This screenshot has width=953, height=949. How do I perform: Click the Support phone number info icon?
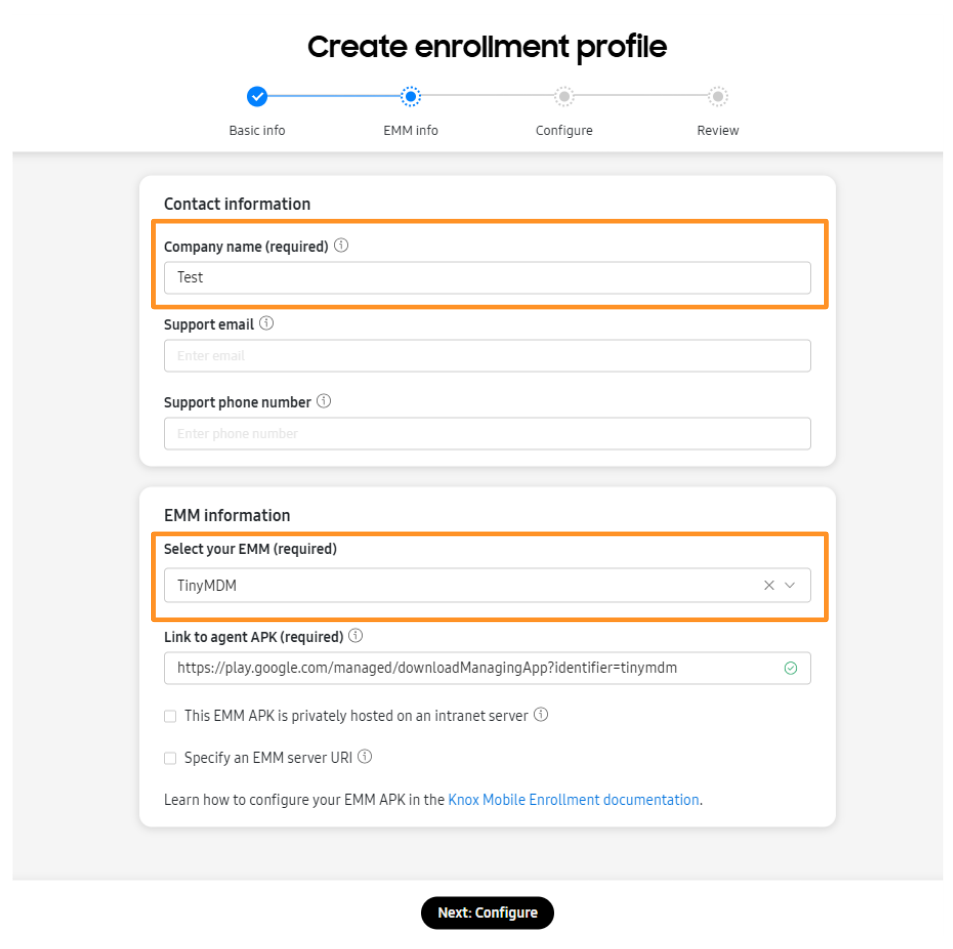(x=324, y=402)
